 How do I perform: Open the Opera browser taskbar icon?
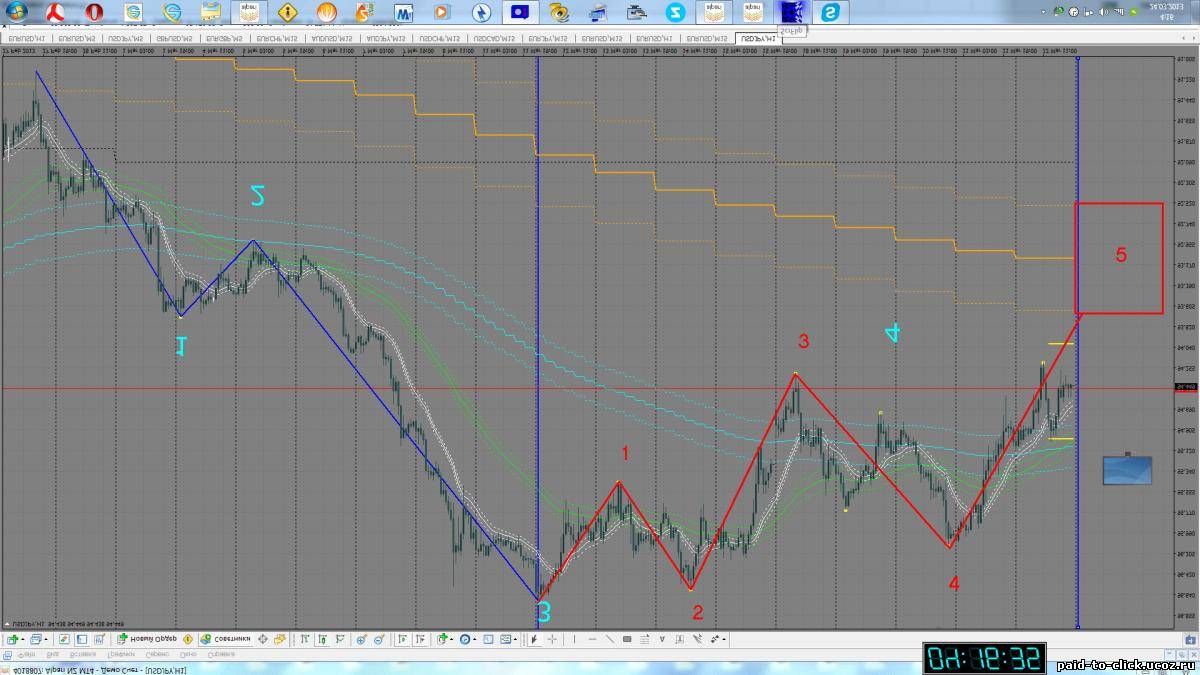[x=94, y=13]
